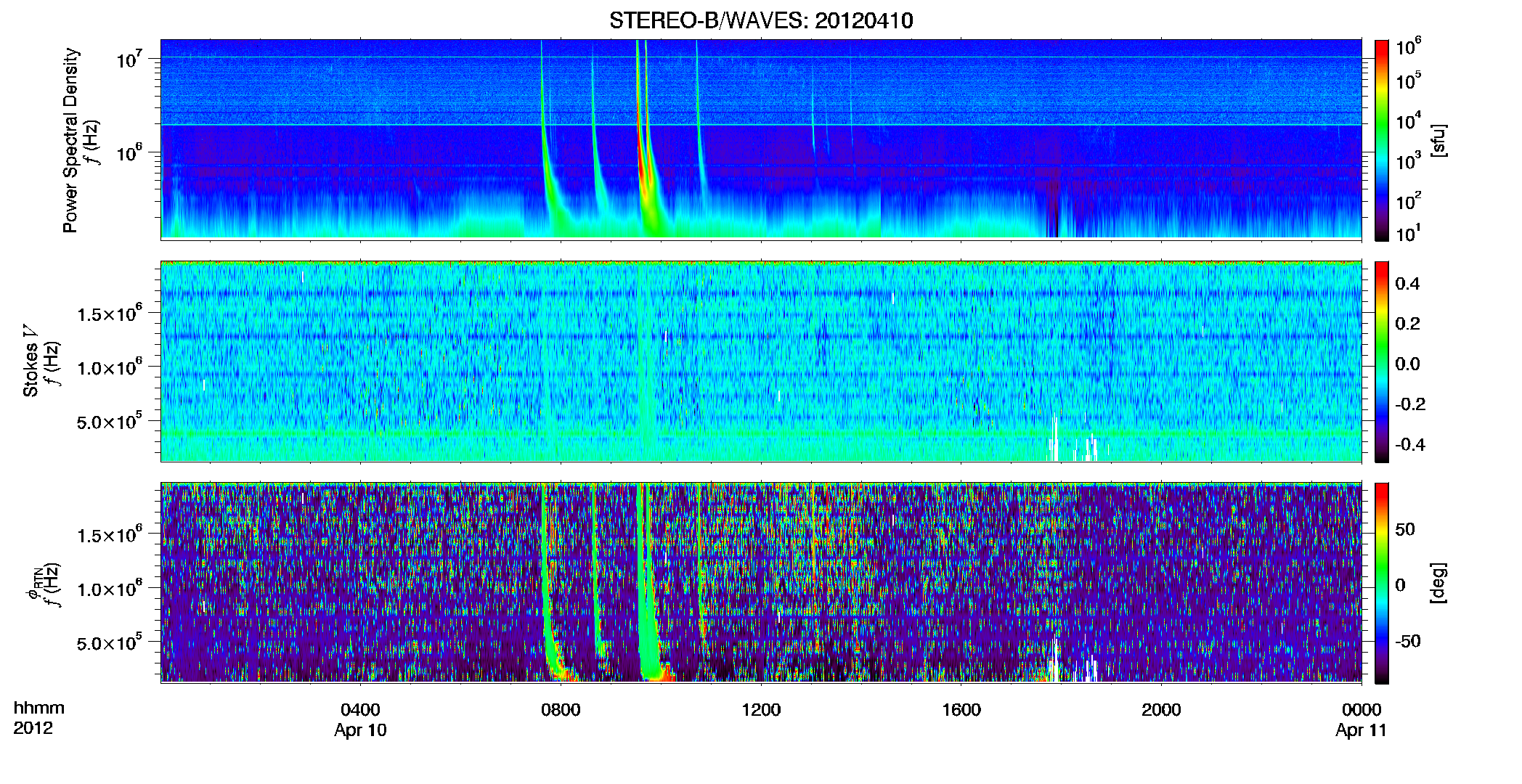Click the 0.4 value on Stokes color bar
1522x784 pixels.
pos(1407,284)
